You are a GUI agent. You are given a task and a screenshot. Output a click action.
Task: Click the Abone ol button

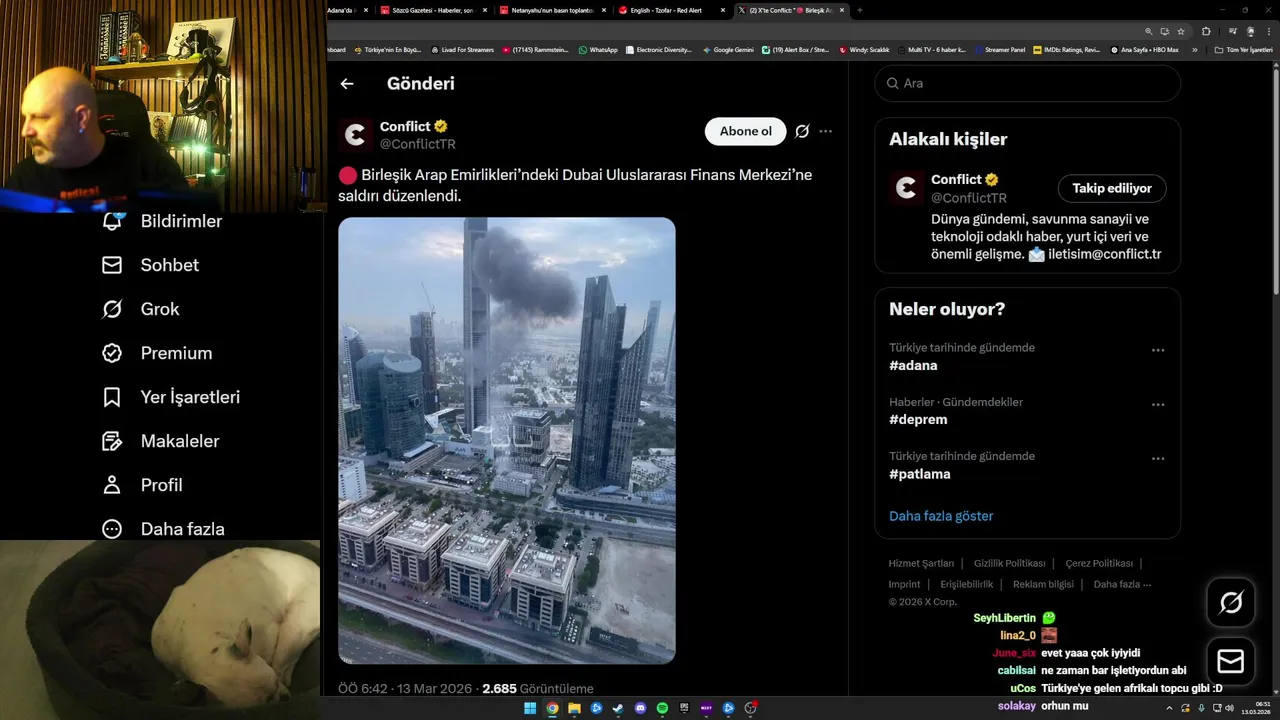click(746, 131)
